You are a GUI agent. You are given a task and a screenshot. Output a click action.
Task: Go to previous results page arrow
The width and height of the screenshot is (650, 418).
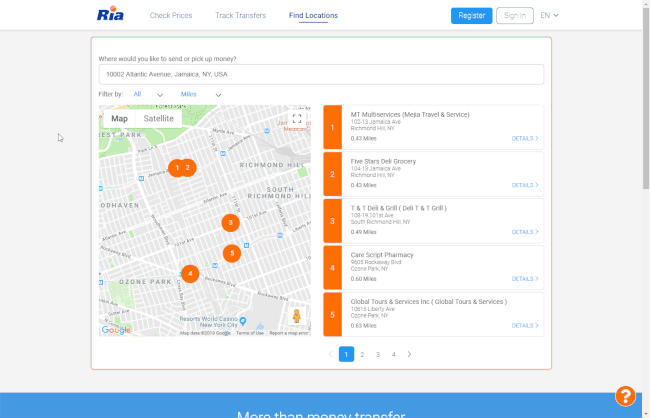click(330, 354)
